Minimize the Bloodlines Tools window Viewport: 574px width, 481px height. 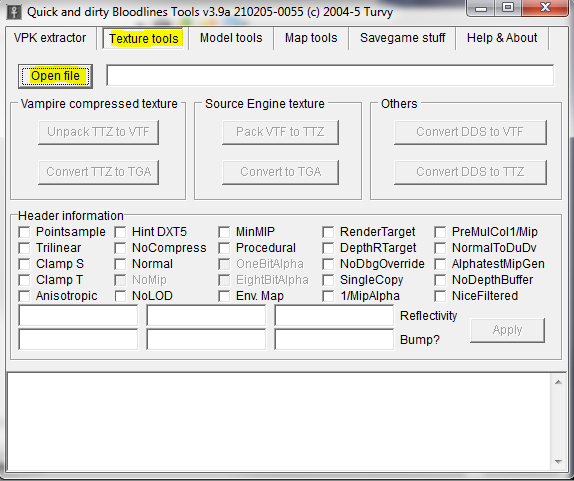tap(481, 8)
